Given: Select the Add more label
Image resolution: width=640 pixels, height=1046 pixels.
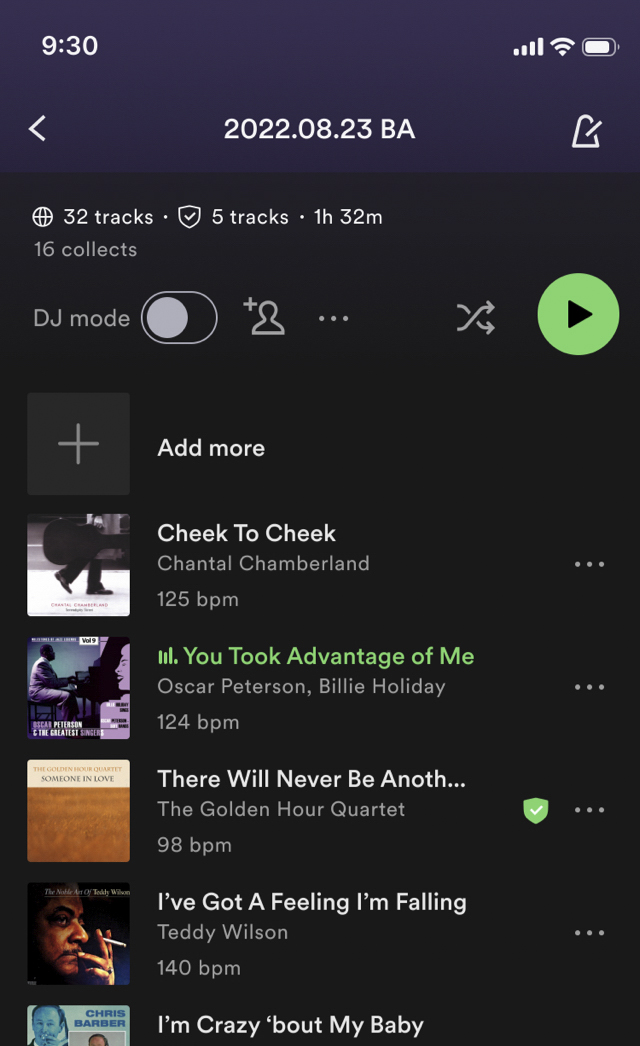Looking at the screenshot, I should pyautogui.click(x=211, y=448).
